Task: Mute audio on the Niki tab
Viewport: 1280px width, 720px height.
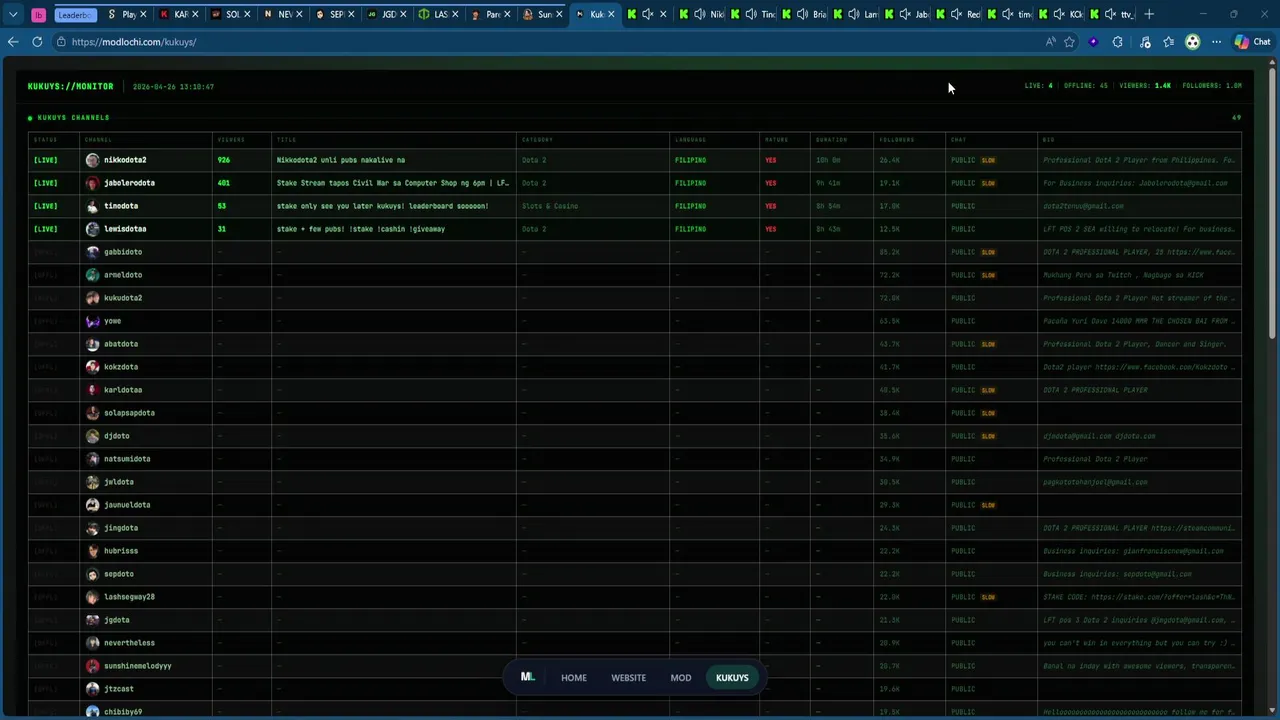Action: click(x=699, y=14)
